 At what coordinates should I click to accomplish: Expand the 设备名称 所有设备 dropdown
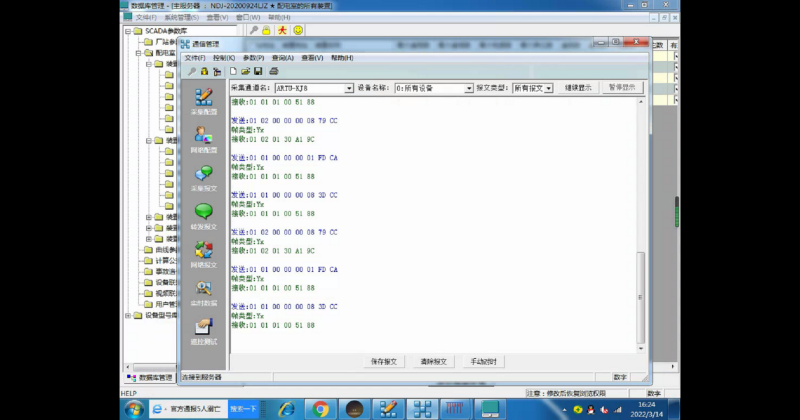[x=468, y=88]
